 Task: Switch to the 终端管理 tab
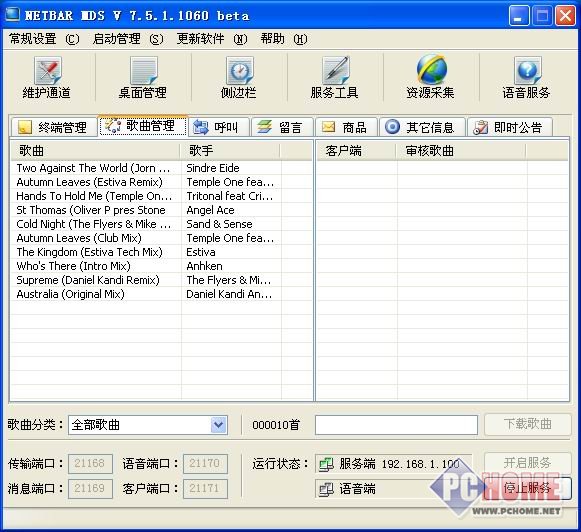54,127
